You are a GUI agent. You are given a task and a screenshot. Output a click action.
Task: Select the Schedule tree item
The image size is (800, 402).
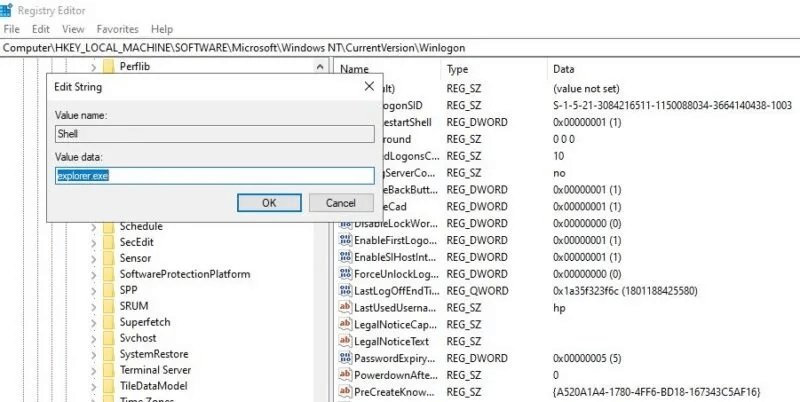[x=141, y=226]
